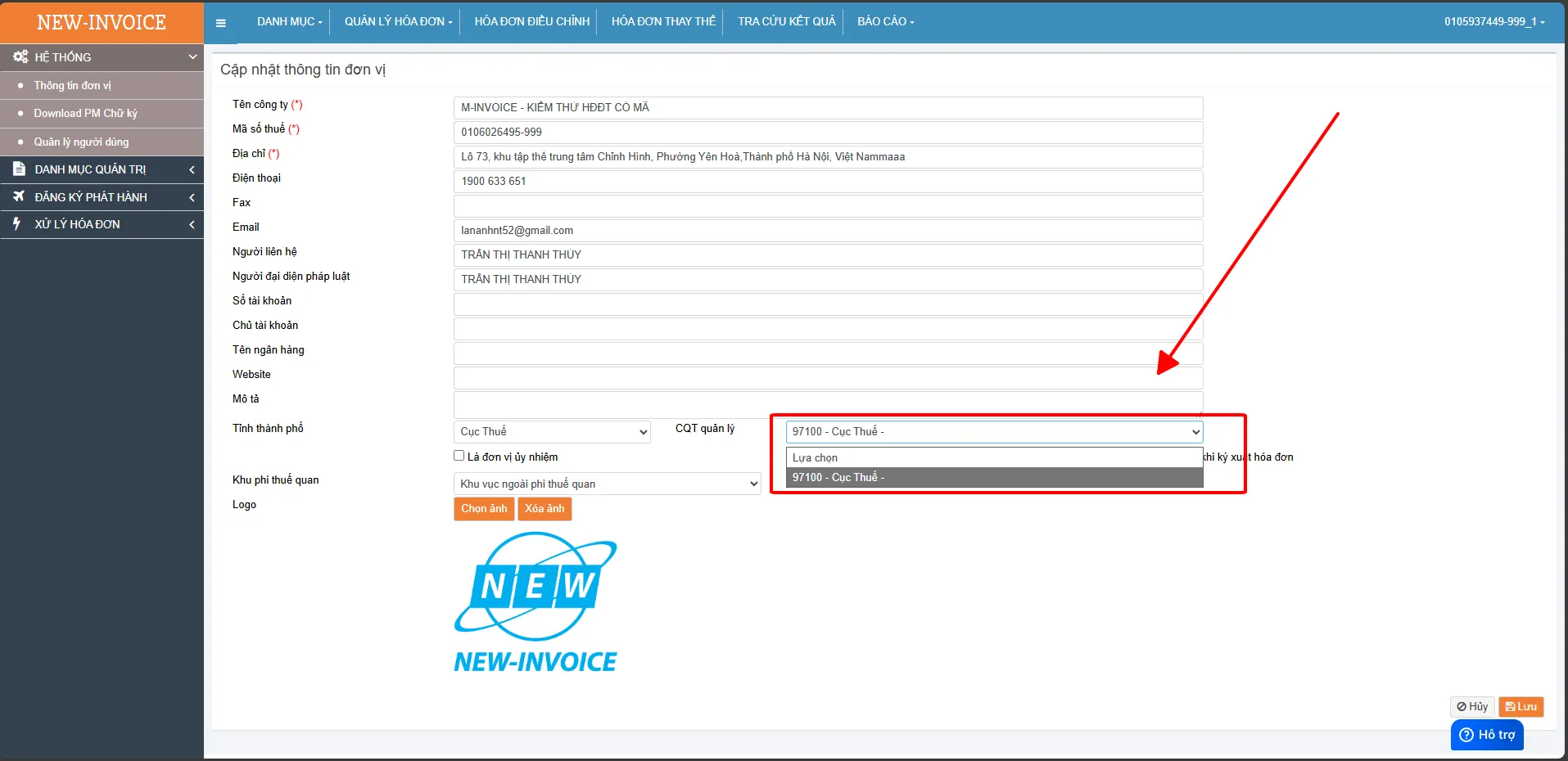This screenshot has width=1568, height=761.
Task: Save the form with Lưu button
Action: [x=1521, y=706]
